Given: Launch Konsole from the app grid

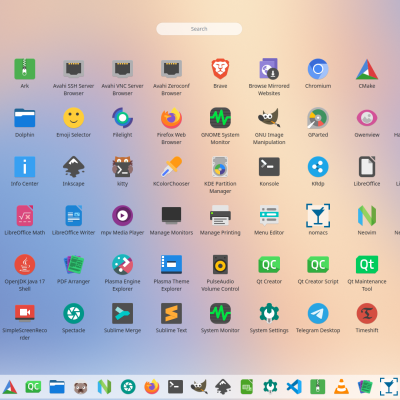Looking at the screenshot, I should [x=269, y=167].
